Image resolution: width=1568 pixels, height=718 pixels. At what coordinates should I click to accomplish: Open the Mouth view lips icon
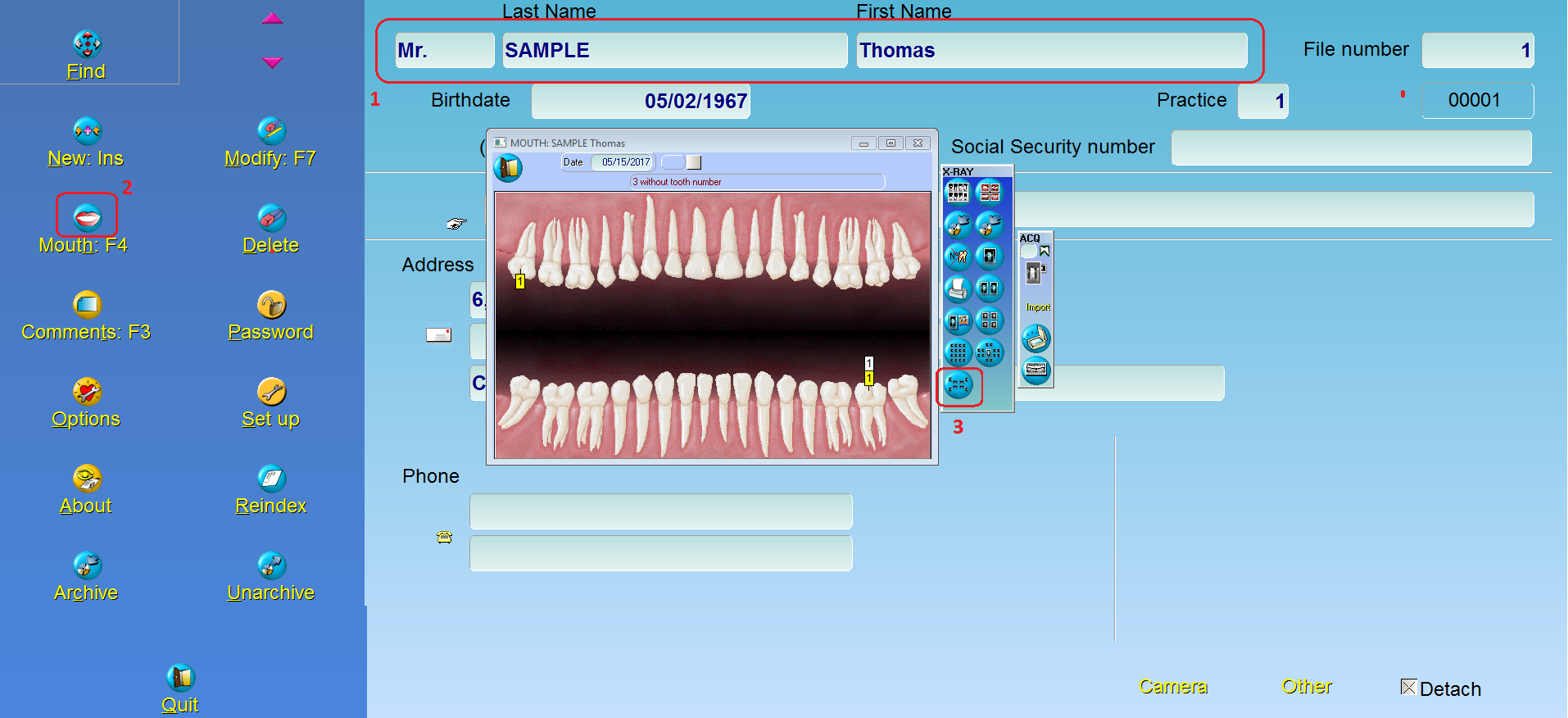pos(87,217)
